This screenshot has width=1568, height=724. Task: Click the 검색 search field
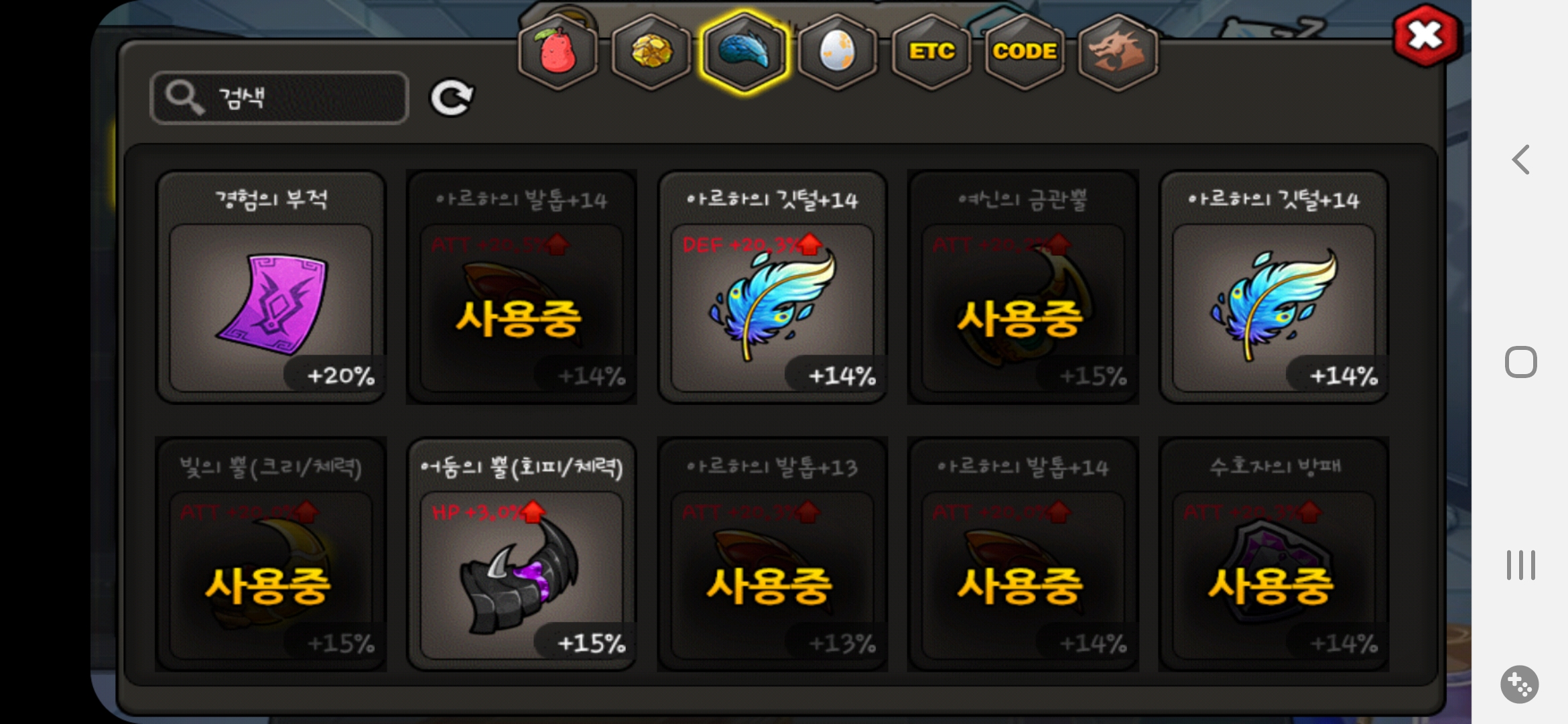(279, 98)
